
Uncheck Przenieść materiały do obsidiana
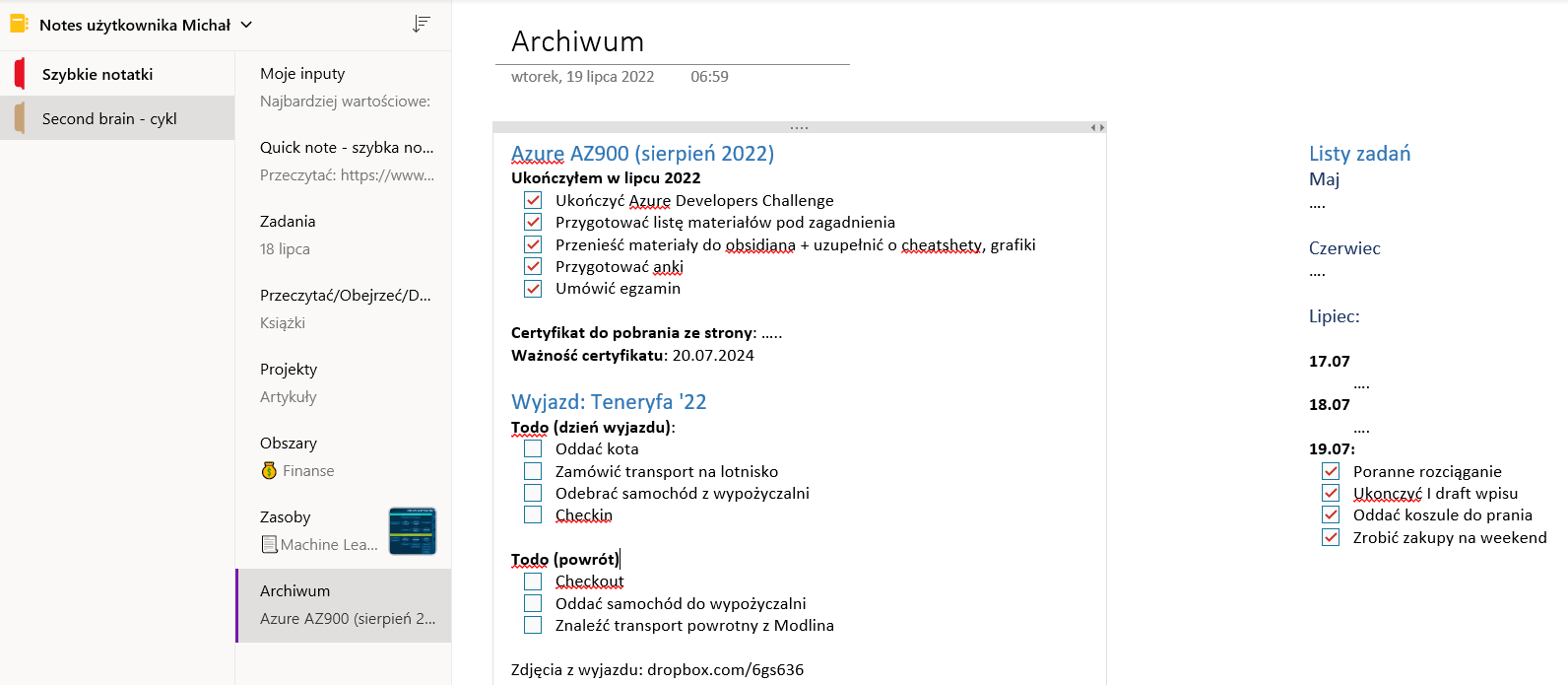click(533, 244)
